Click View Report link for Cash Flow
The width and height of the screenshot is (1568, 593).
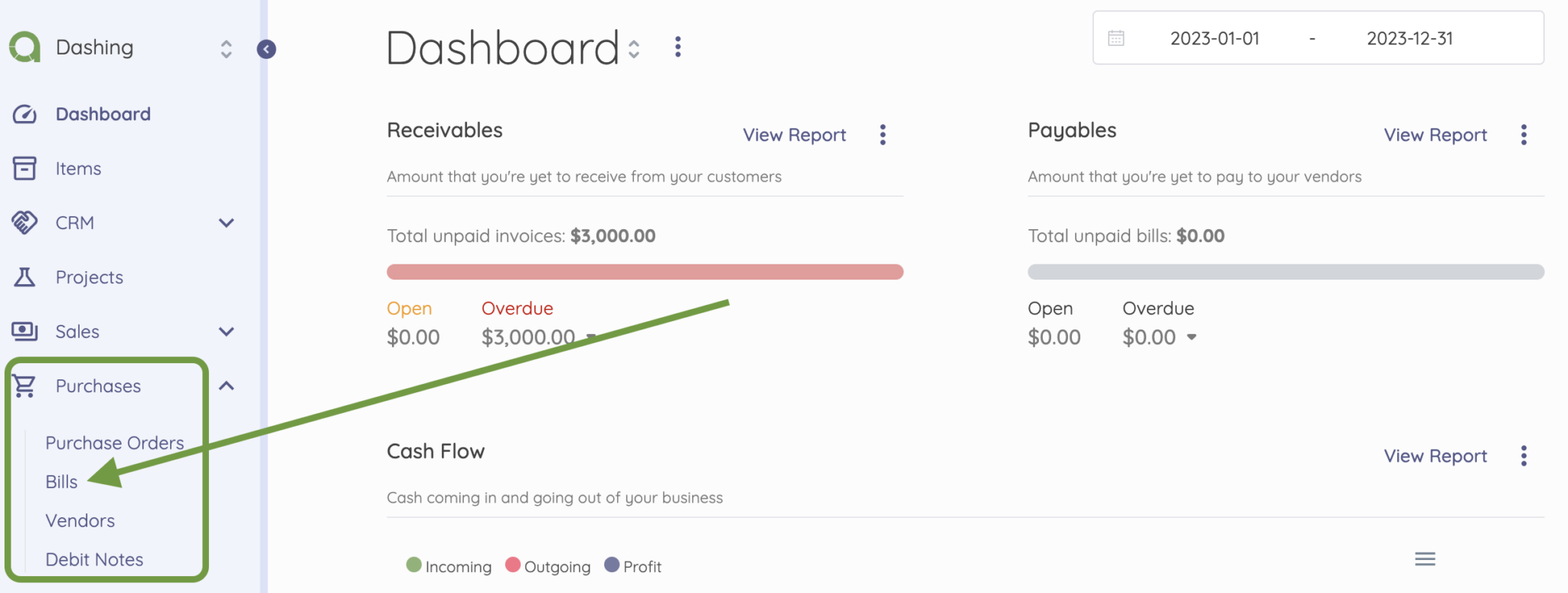tap(1435, 456)
